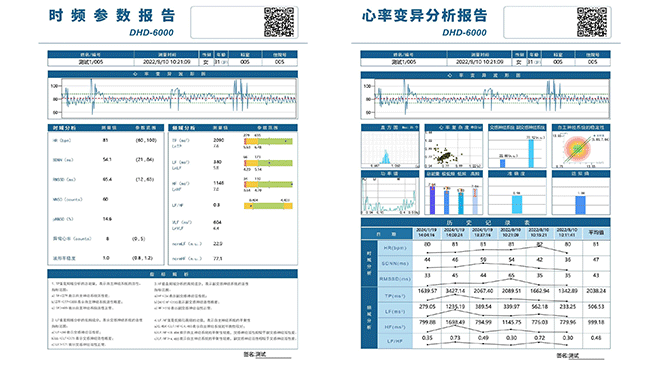Select the 功率谱 power spectrum chart
This screenshot has width=650, height=365.
click(x=390, y=192)
